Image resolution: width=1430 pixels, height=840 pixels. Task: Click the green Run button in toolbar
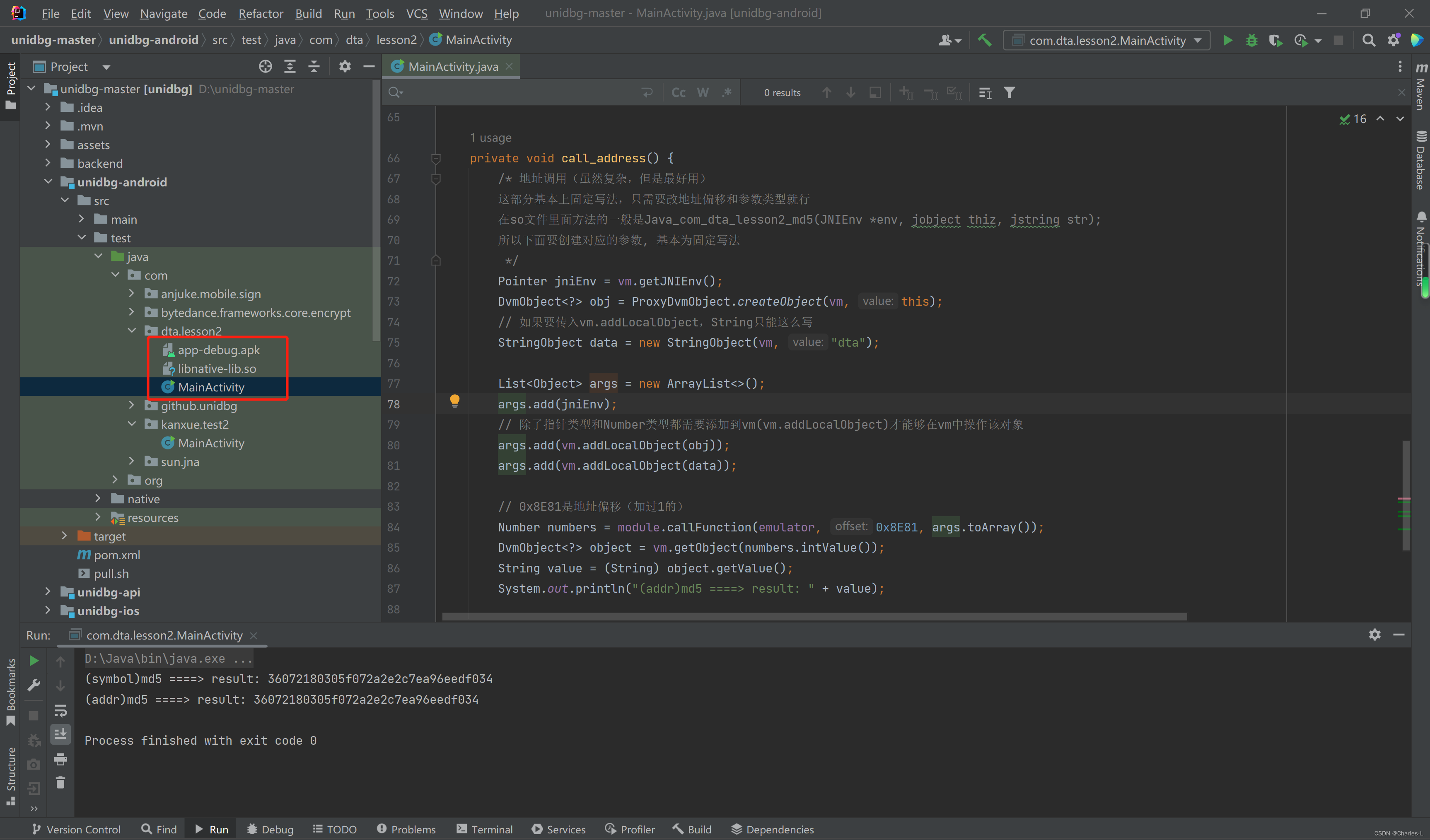coord(1227,40)
